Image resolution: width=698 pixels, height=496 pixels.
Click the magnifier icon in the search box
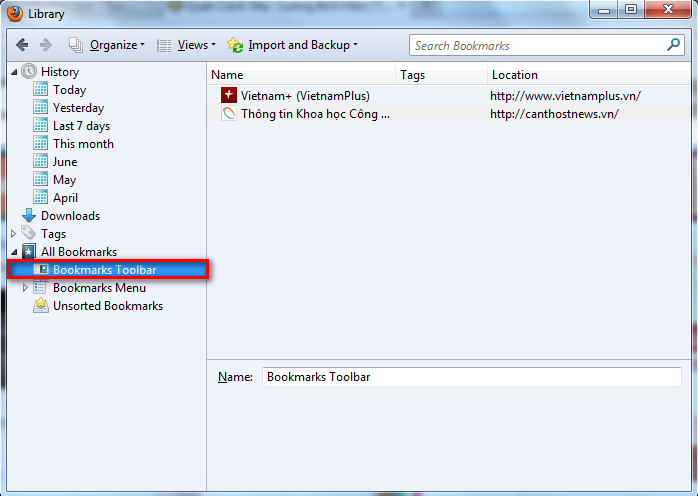click(x=674, y=45)
